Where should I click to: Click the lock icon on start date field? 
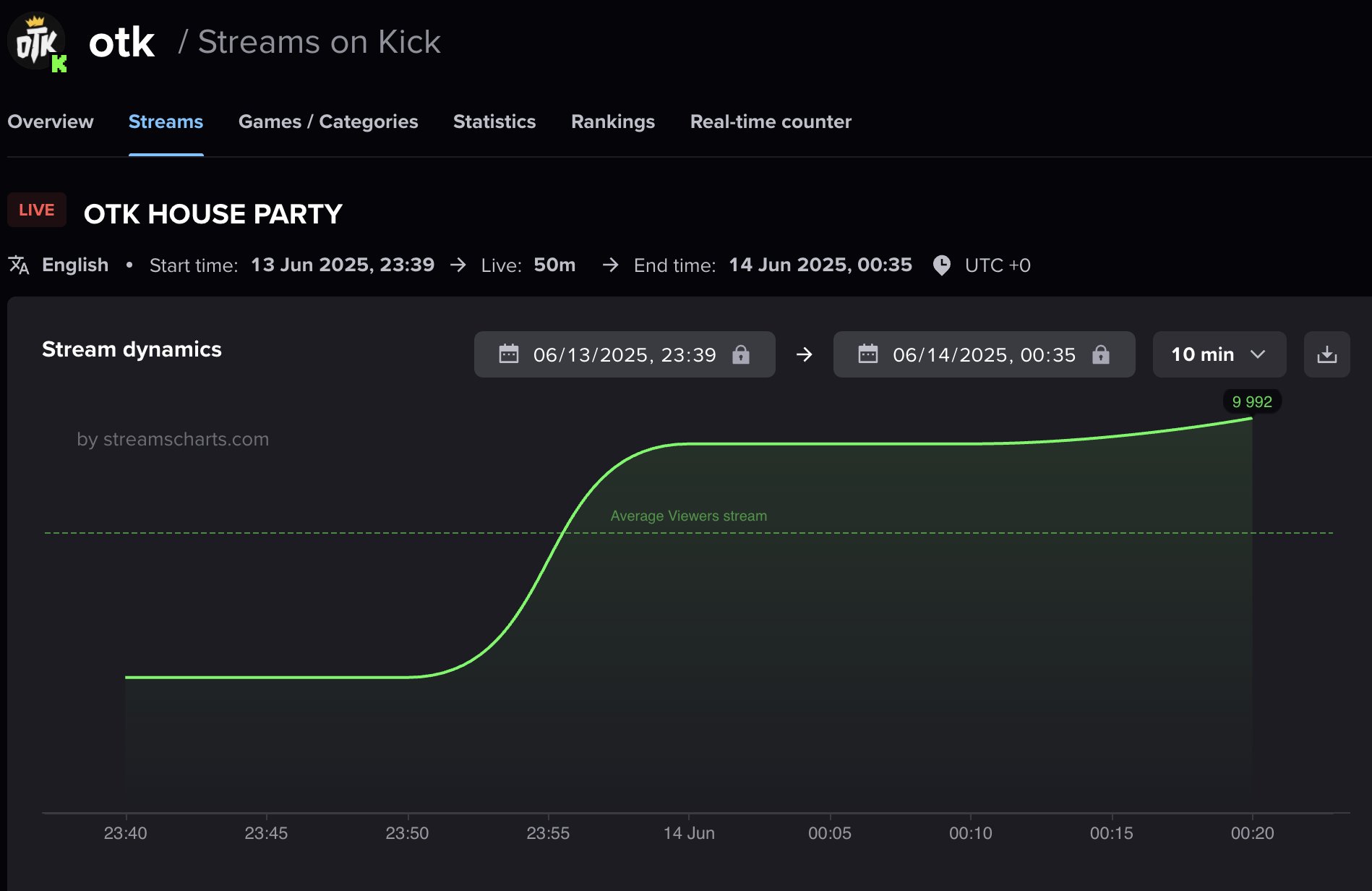click(x=741, y=354)
